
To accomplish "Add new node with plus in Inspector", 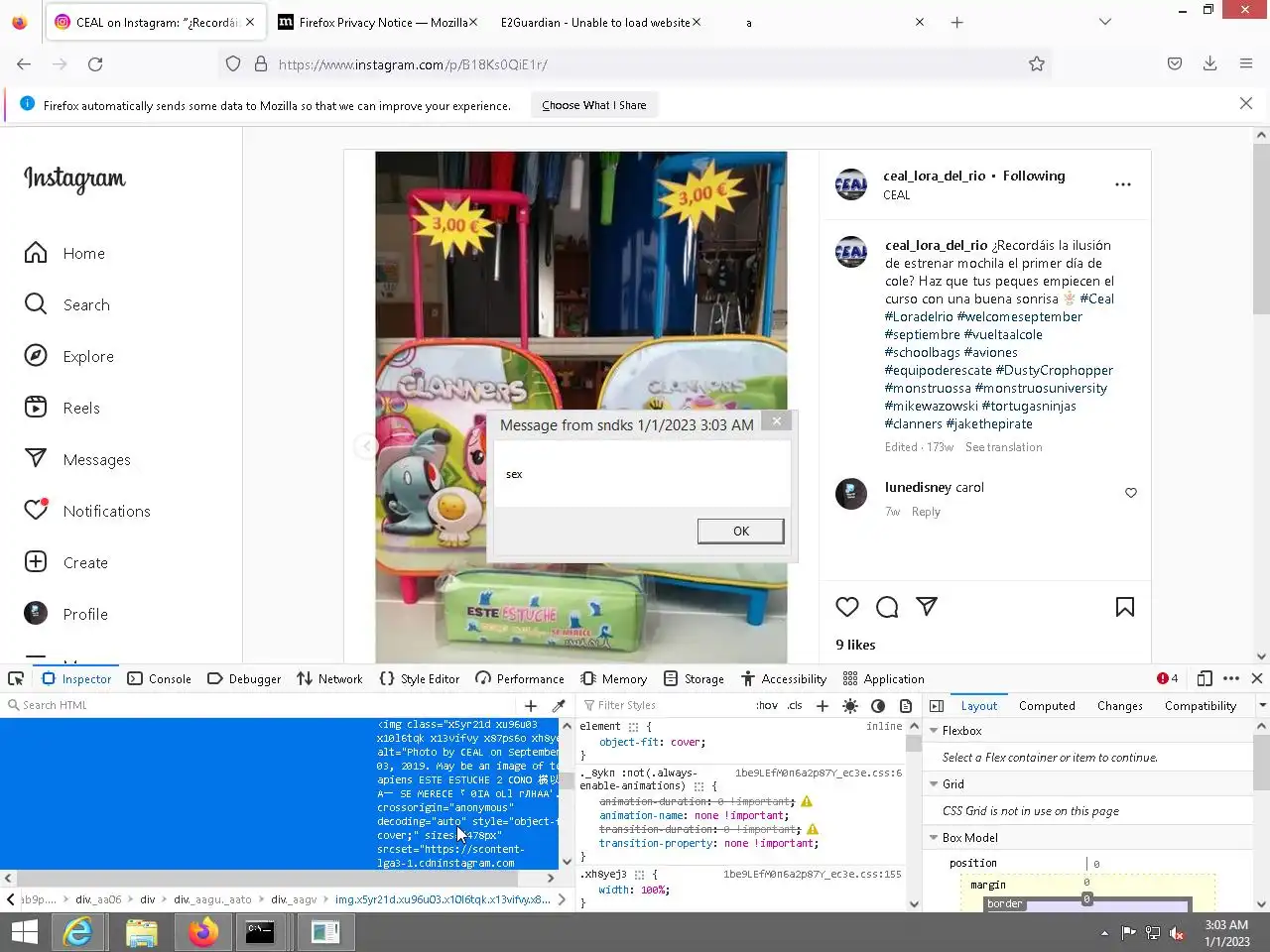I will pyautogui.click(x=531, y=706).
